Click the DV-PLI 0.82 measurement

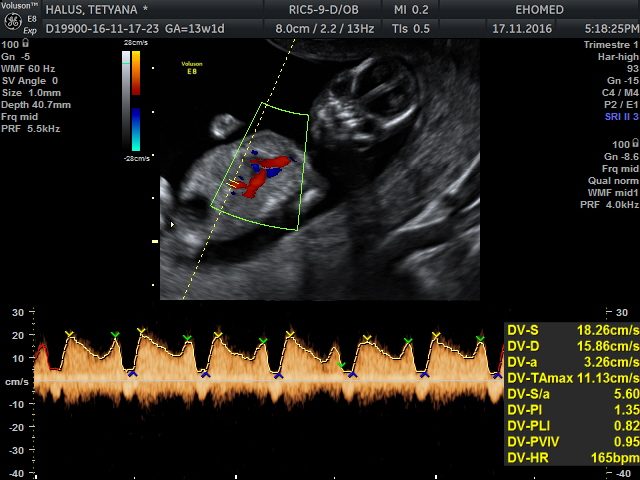pos(573,426)
